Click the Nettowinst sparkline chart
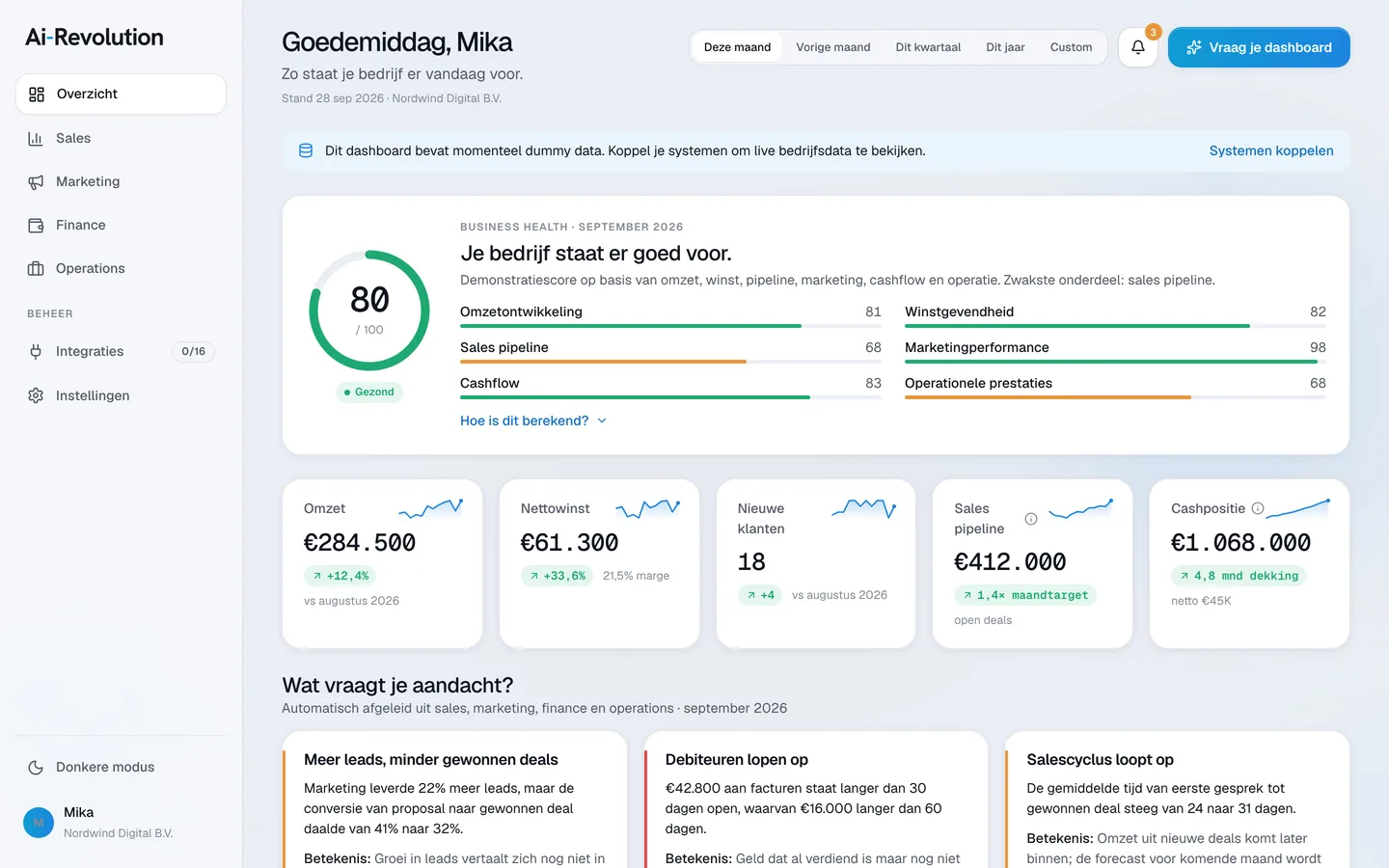The height and width of the screenshot is (868, 1389). [648, 508]
